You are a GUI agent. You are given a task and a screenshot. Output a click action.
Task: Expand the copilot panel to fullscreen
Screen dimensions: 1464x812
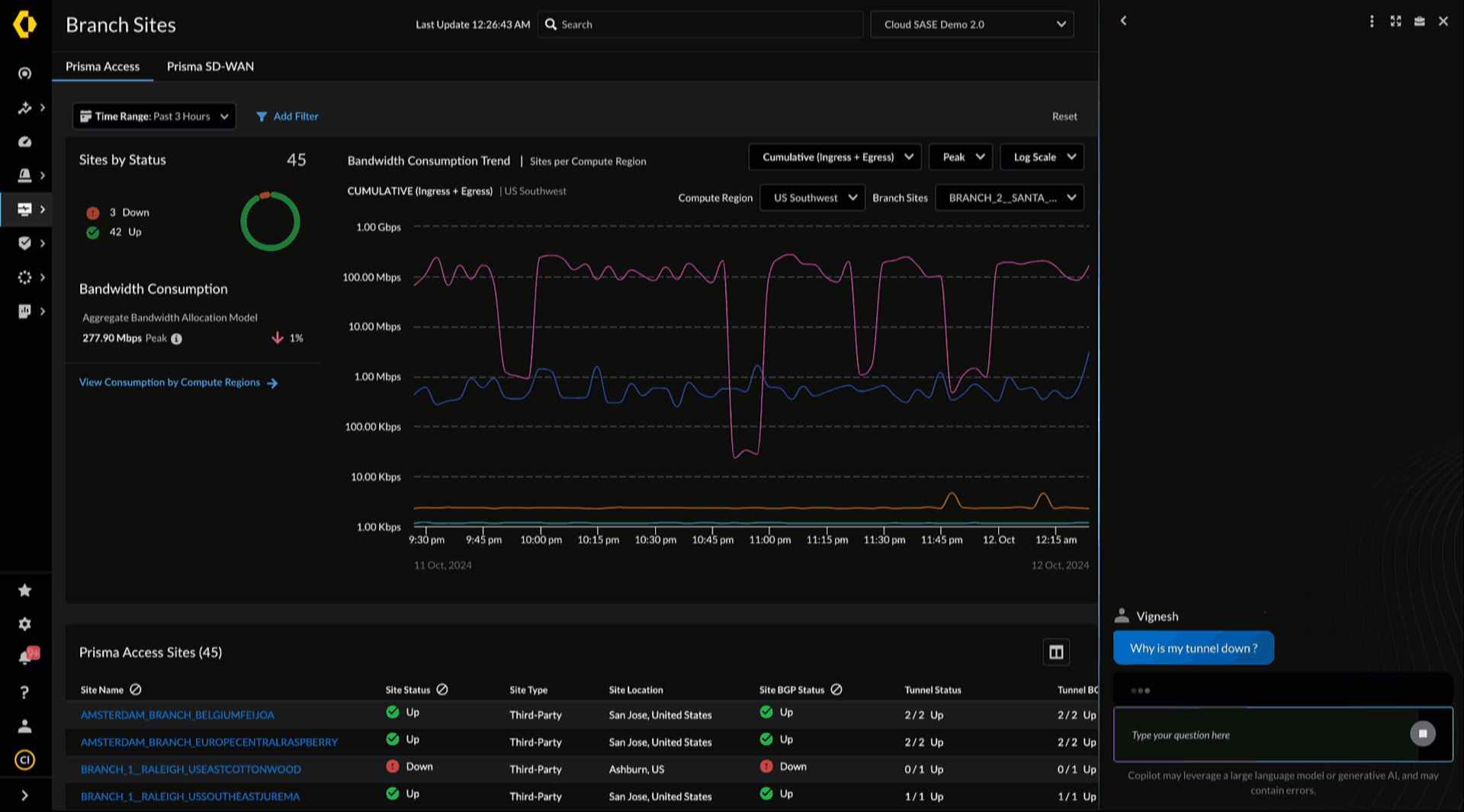point(1395,21)
